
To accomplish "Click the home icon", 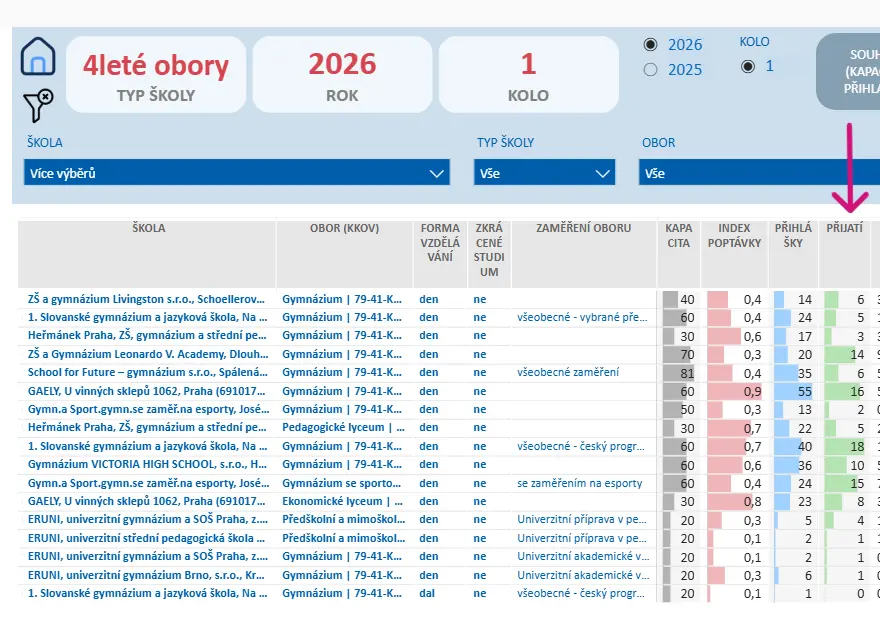I will pyautogui.click(x=38, y=56).
